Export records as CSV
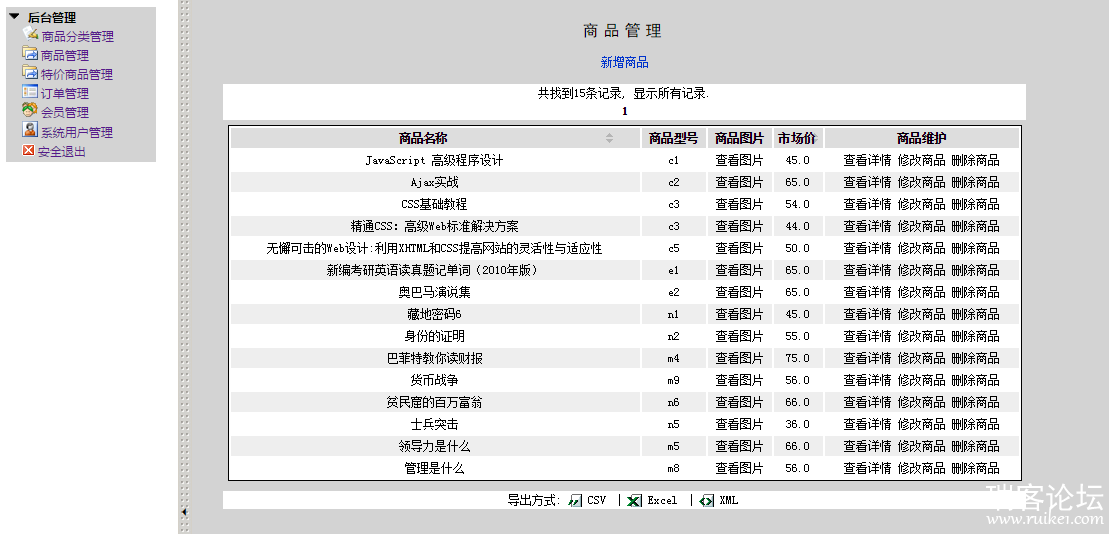 click(596, 501)
